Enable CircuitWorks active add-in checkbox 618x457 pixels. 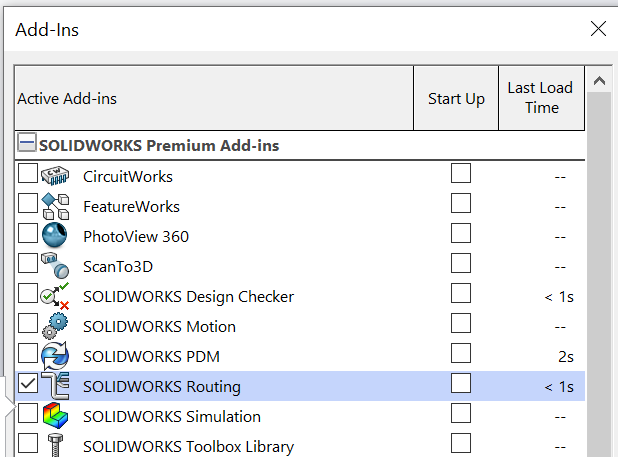coord(28,174)
